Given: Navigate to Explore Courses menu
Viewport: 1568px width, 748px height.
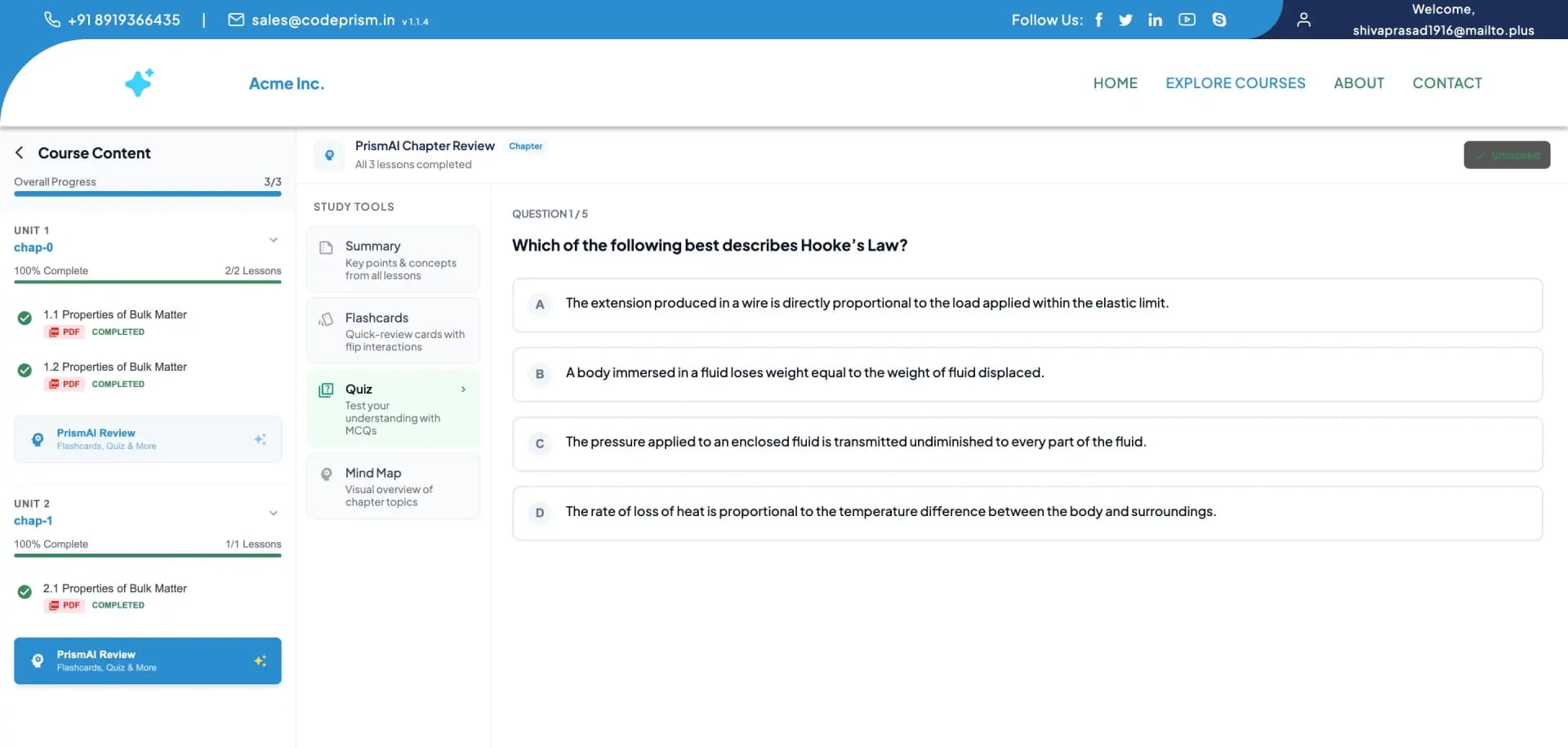Looking at the screenshot, I should [x=1235, y=83].
